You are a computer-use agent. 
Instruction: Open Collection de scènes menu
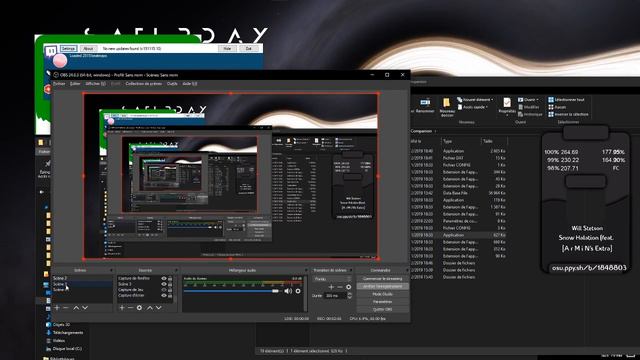point(143,84)
